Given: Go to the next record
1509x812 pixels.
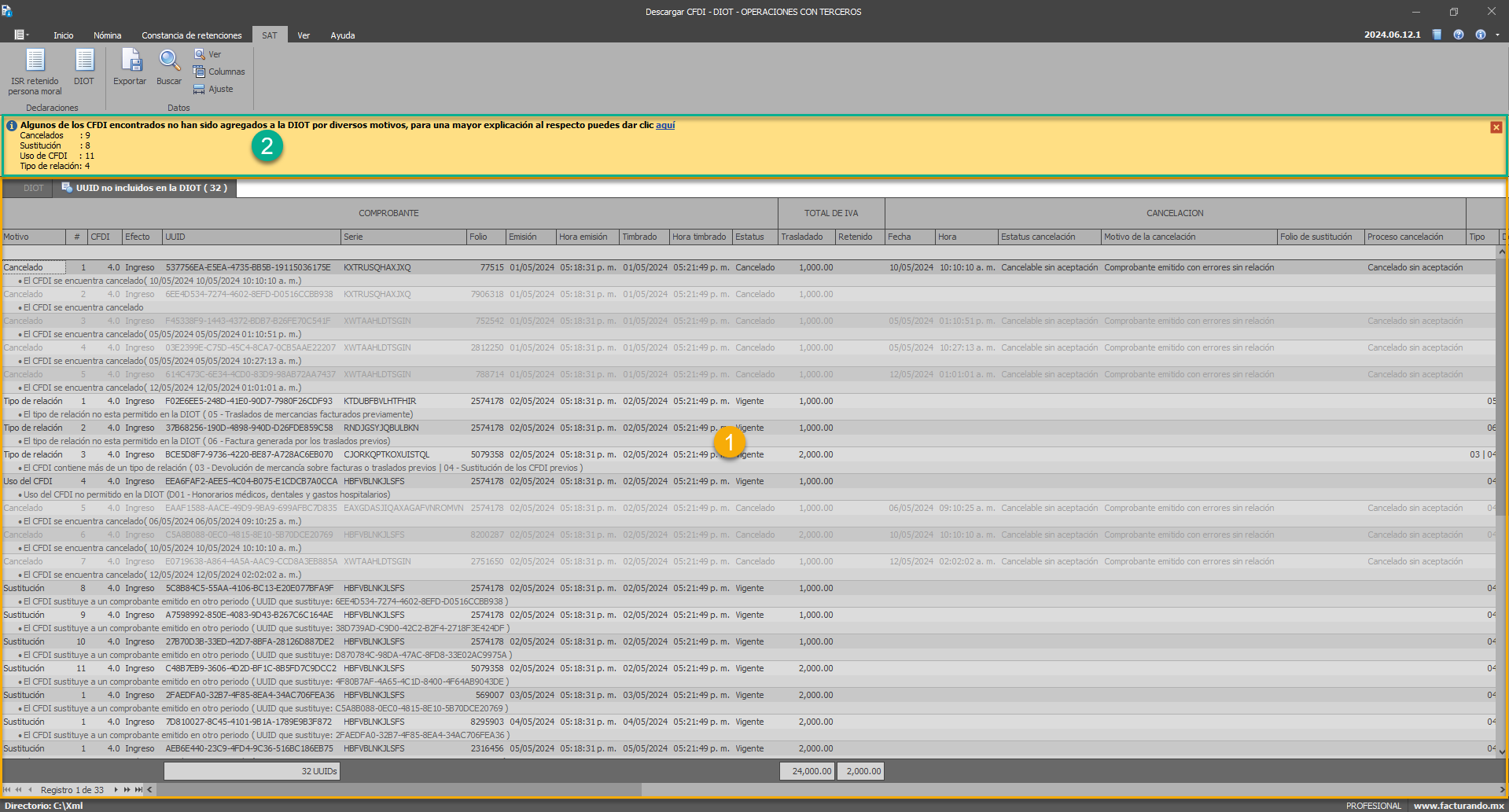Looking at the screenshot, I should point(116,790).
